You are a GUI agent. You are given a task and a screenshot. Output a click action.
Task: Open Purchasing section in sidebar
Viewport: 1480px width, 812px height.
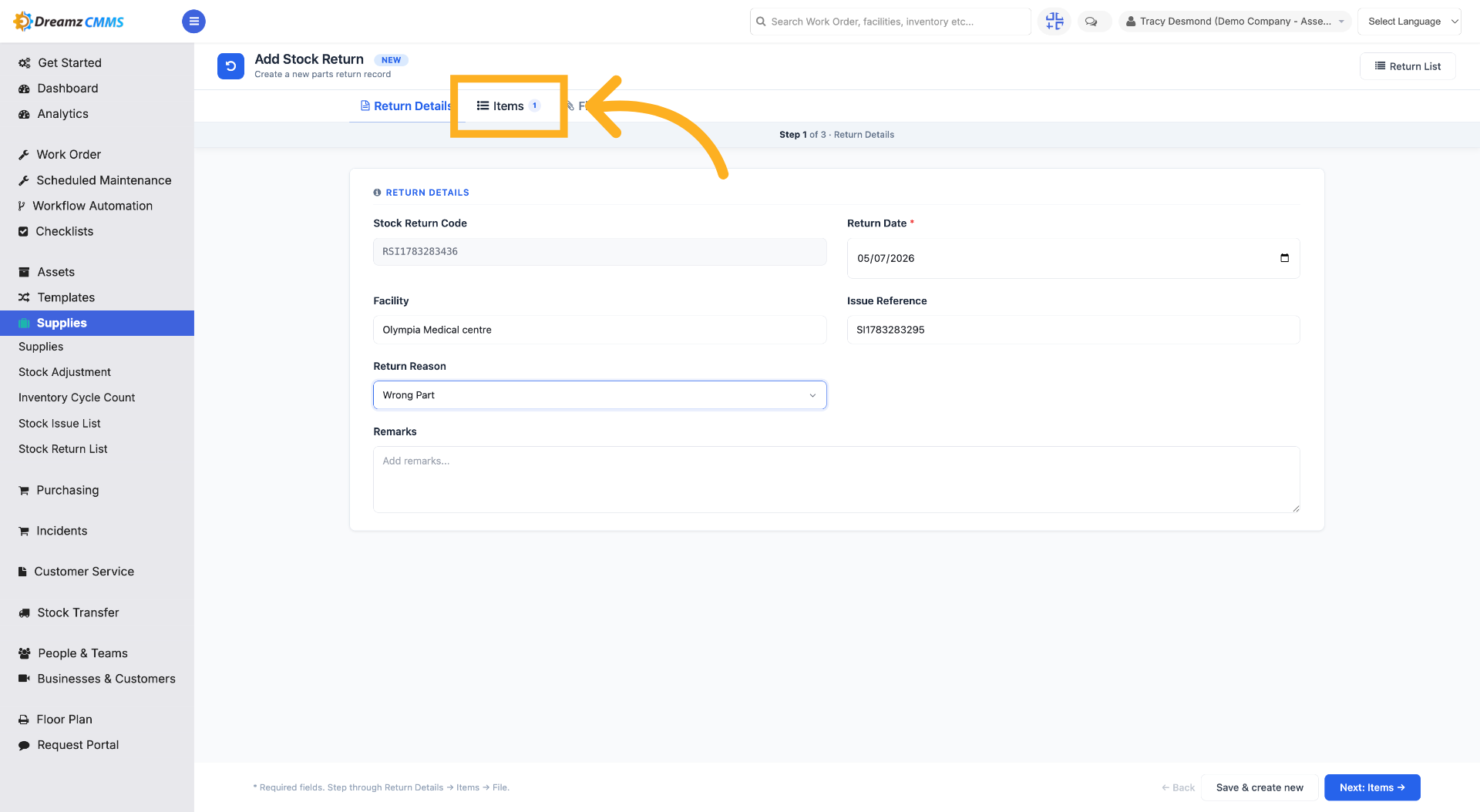point(67,490)
